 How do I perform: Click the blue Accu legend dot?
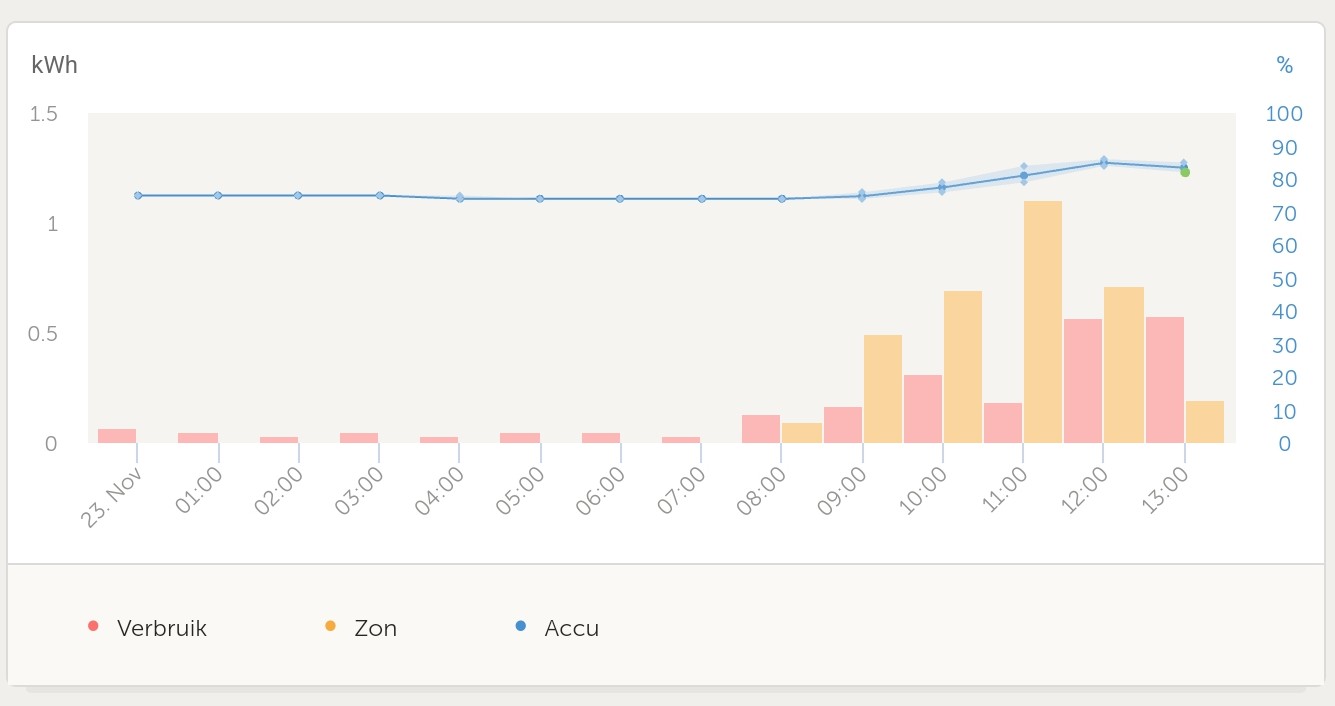coord(520,627)
